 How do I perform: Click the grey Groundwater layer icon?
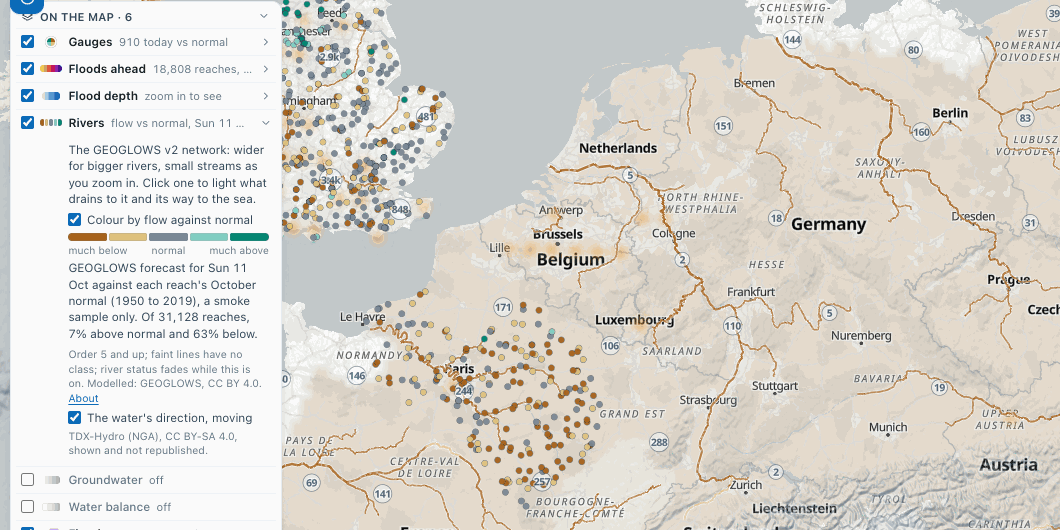pos(52,480)
